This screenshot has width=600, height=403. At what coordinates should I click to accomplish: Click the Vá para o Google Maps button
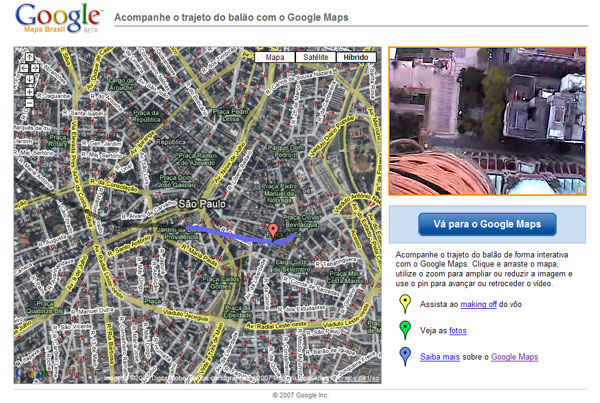click(487, 224)
